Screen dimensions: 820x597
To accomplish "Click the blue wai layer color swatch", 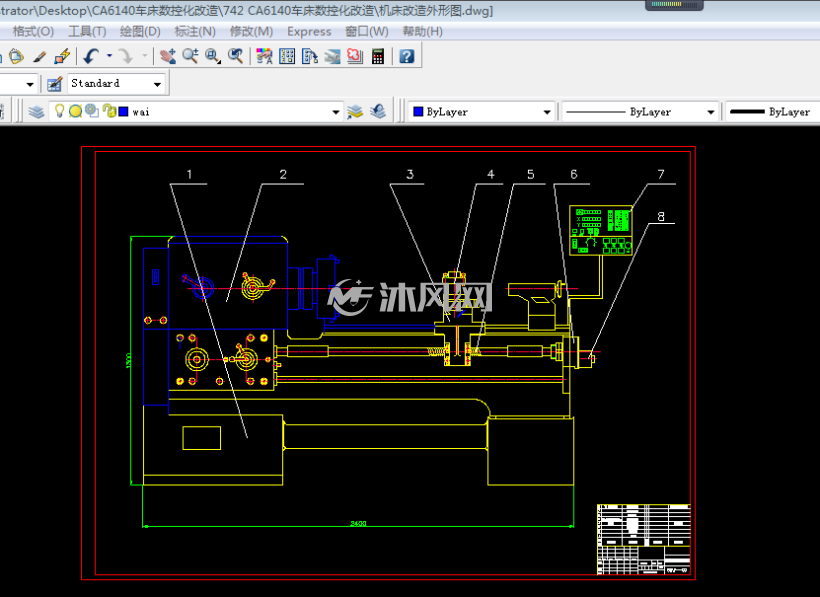I will pyautogui.click(x=123, y=111).
